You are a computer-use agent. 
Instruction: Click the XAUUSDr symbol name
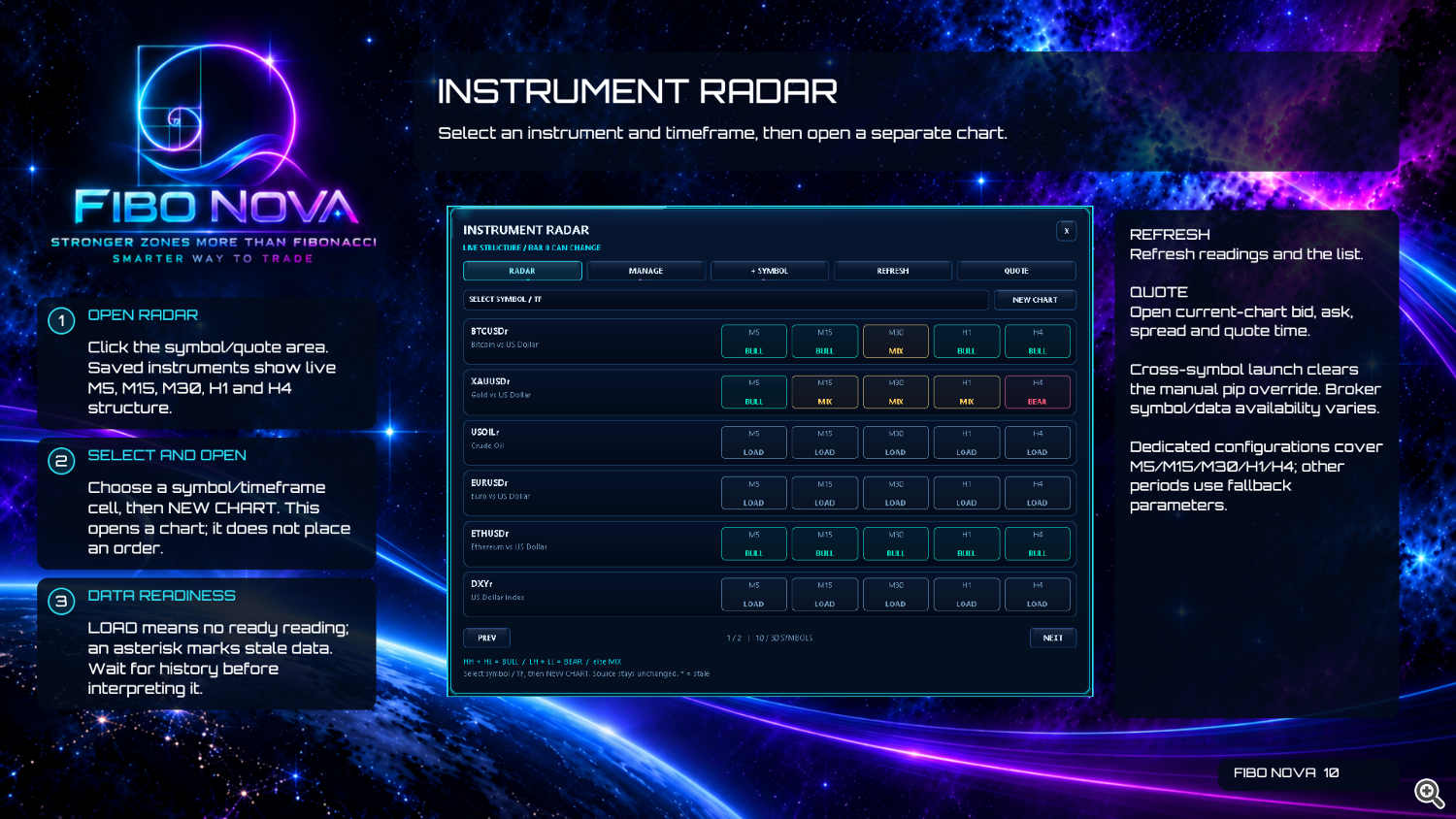pyautogui.click(x=490, y=381)
